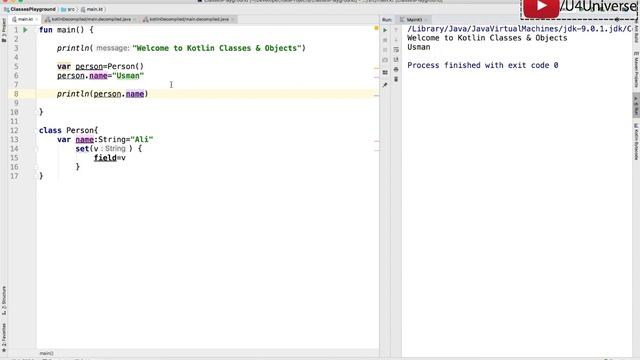Click the yellow warning marker at top of editor

point(376,28)
